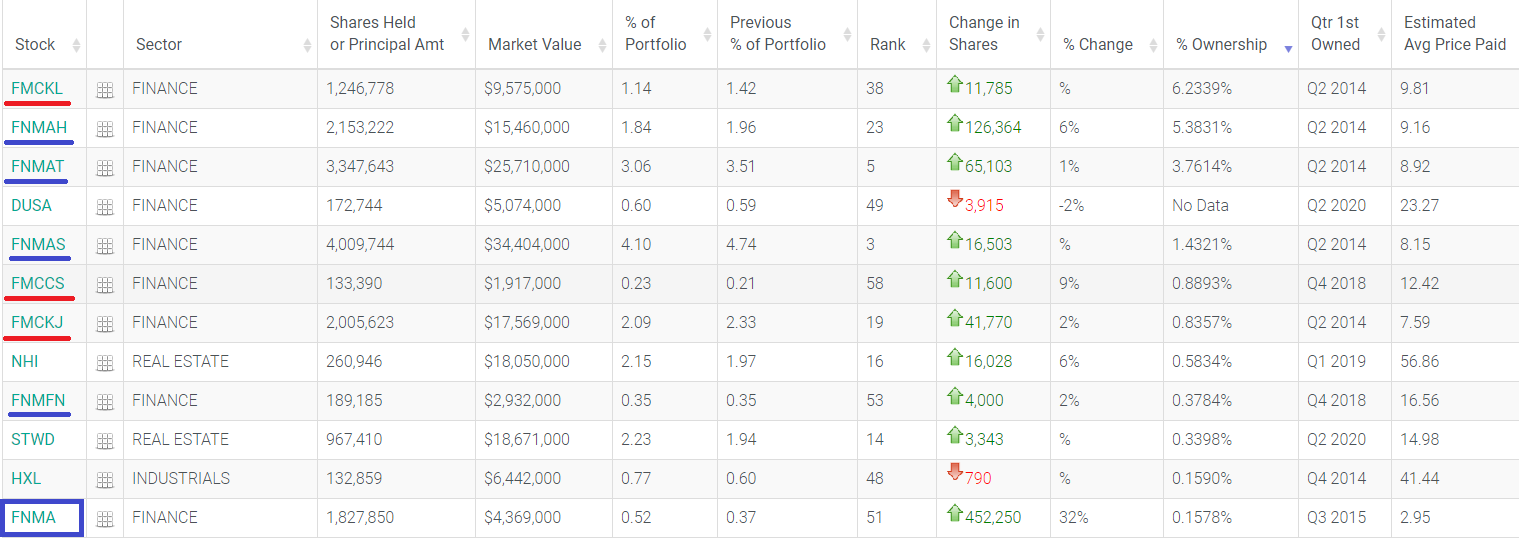Image resolution: width=1519 pixels, height=540 pixels.
Task: Click red down arrow beside 3,915
Action: click(x=955, y=199)
